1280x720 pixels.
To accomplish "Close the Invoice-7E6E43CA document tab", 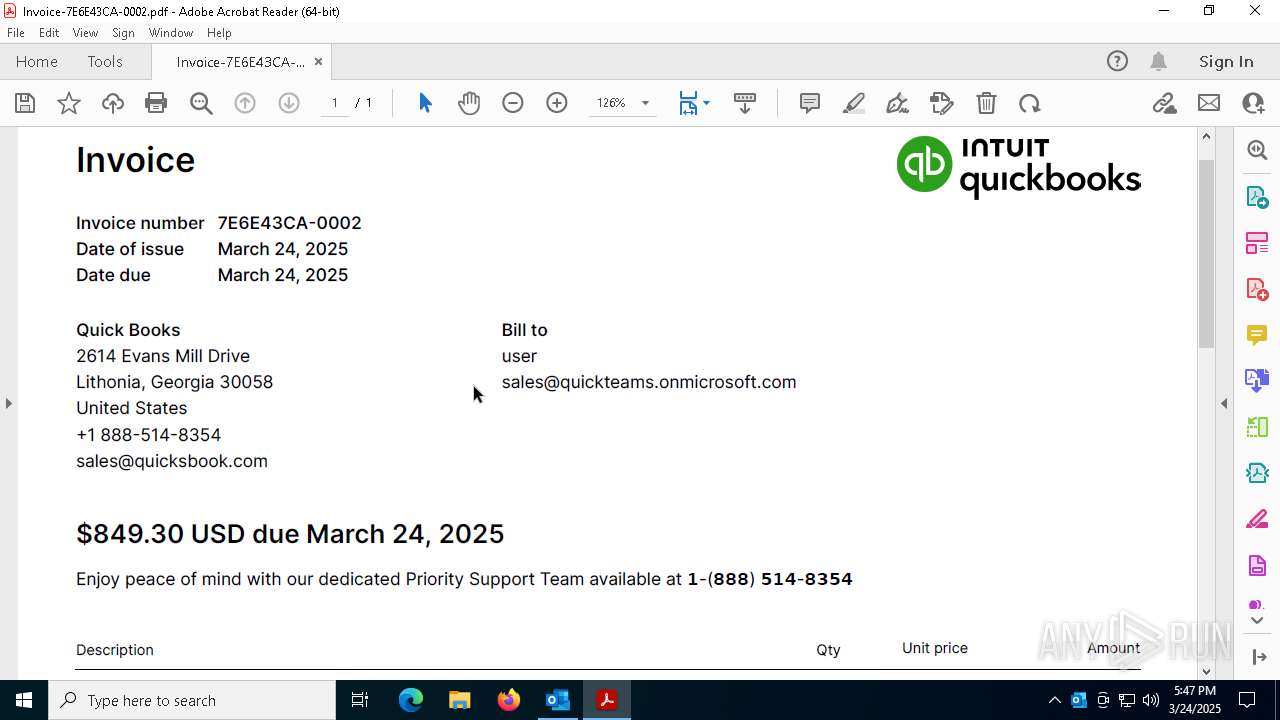I will (x=318, y=61).
